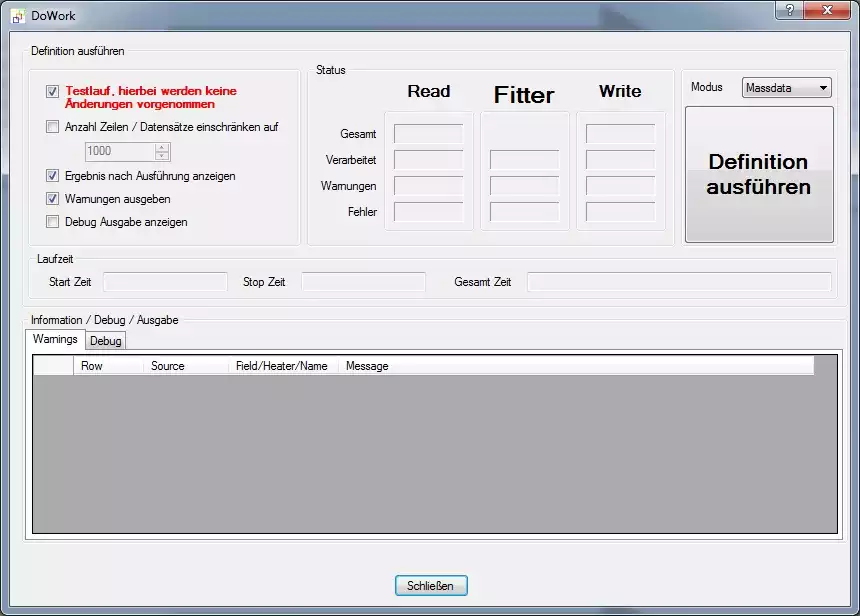Image resolution: width=860 pixels, height=616 pixels.
Task: Switch to the Debug tab
Action: (x=105, y=341)
